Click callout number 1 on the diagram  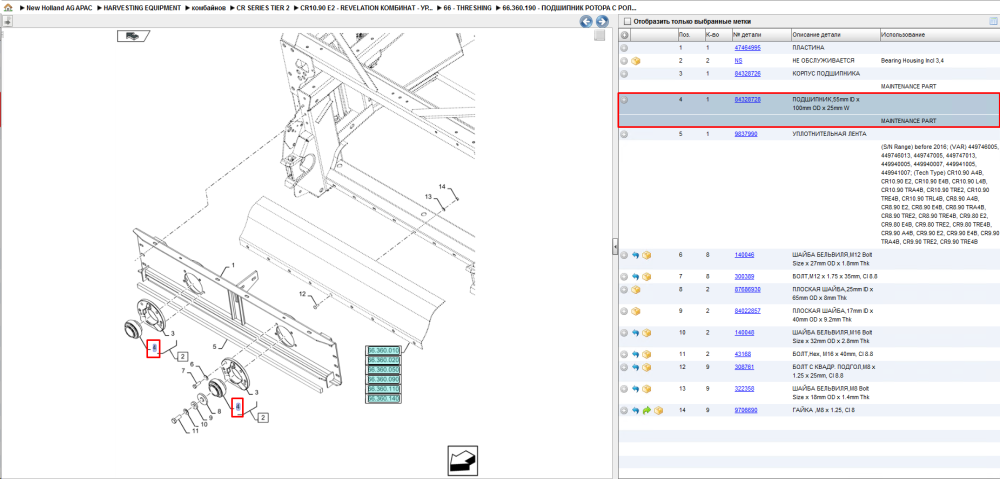pos(233,265)
